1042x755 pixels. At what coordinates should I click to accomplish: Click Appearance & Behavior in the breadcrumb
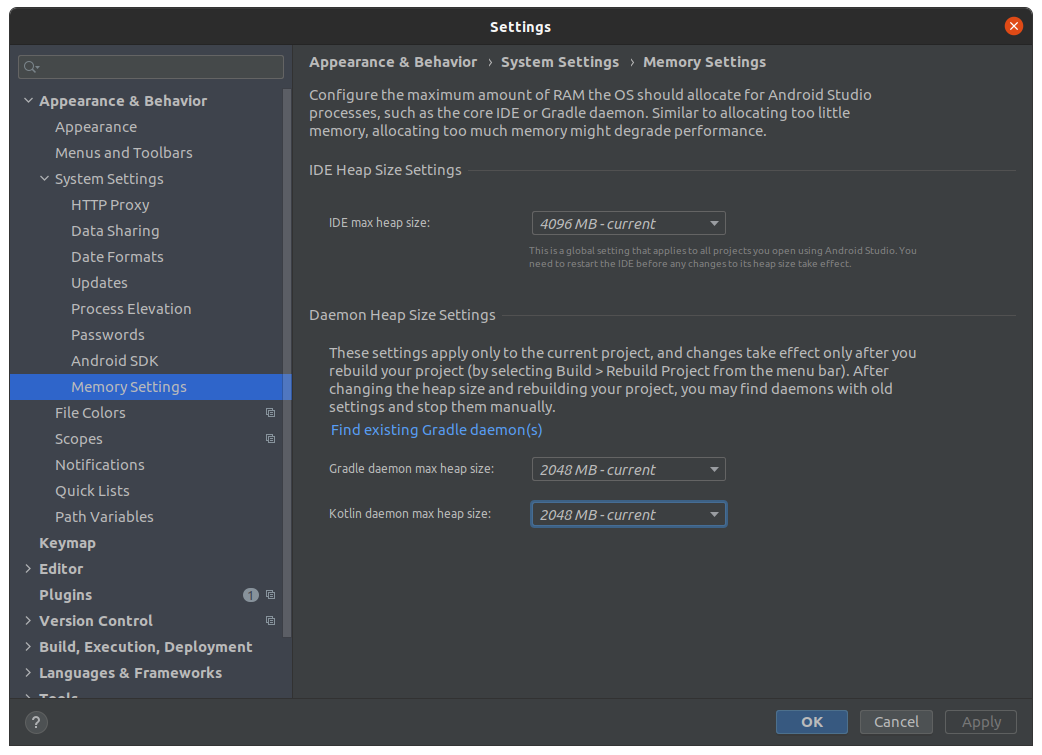(x=393, y=62)
